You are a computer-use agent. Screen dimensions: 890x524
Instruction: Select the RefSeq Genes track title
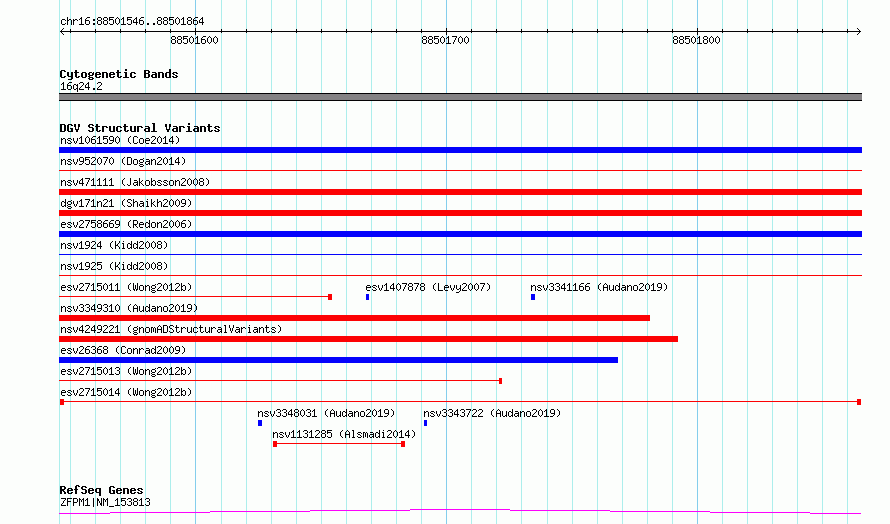101,490
